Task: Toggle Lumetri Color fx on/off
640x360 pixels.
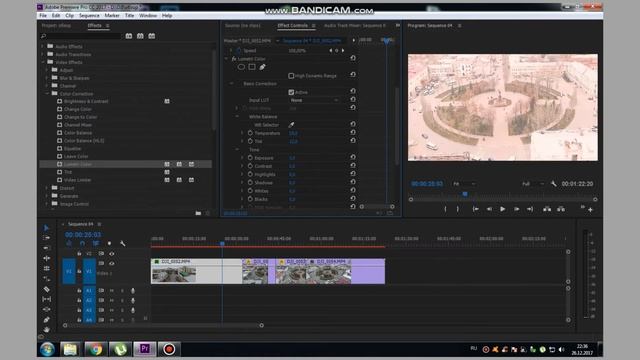Action: click(x=234, y=59)
